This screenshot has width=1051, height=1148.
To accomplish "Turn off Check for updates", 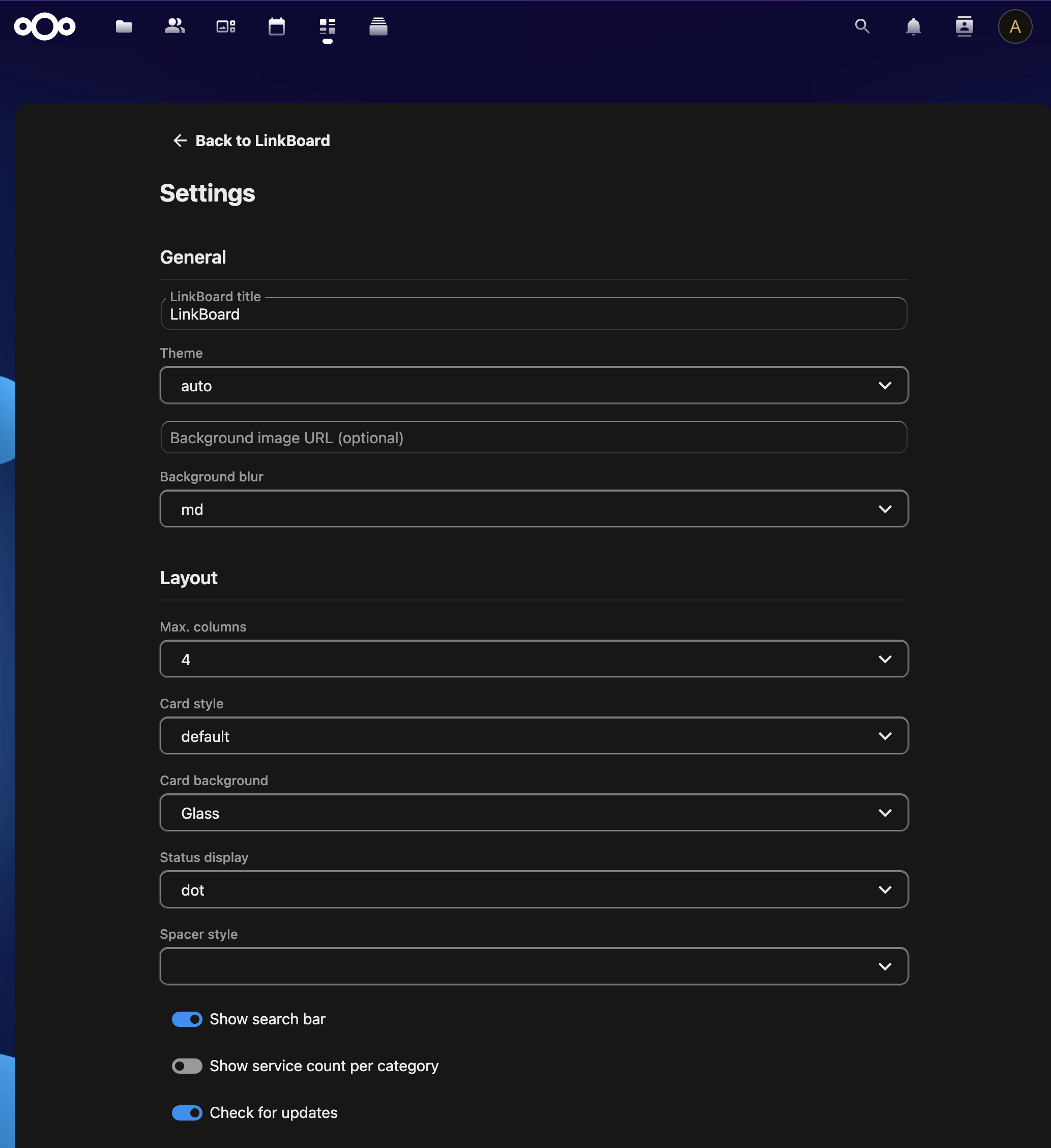I will tap(187, 1113).
